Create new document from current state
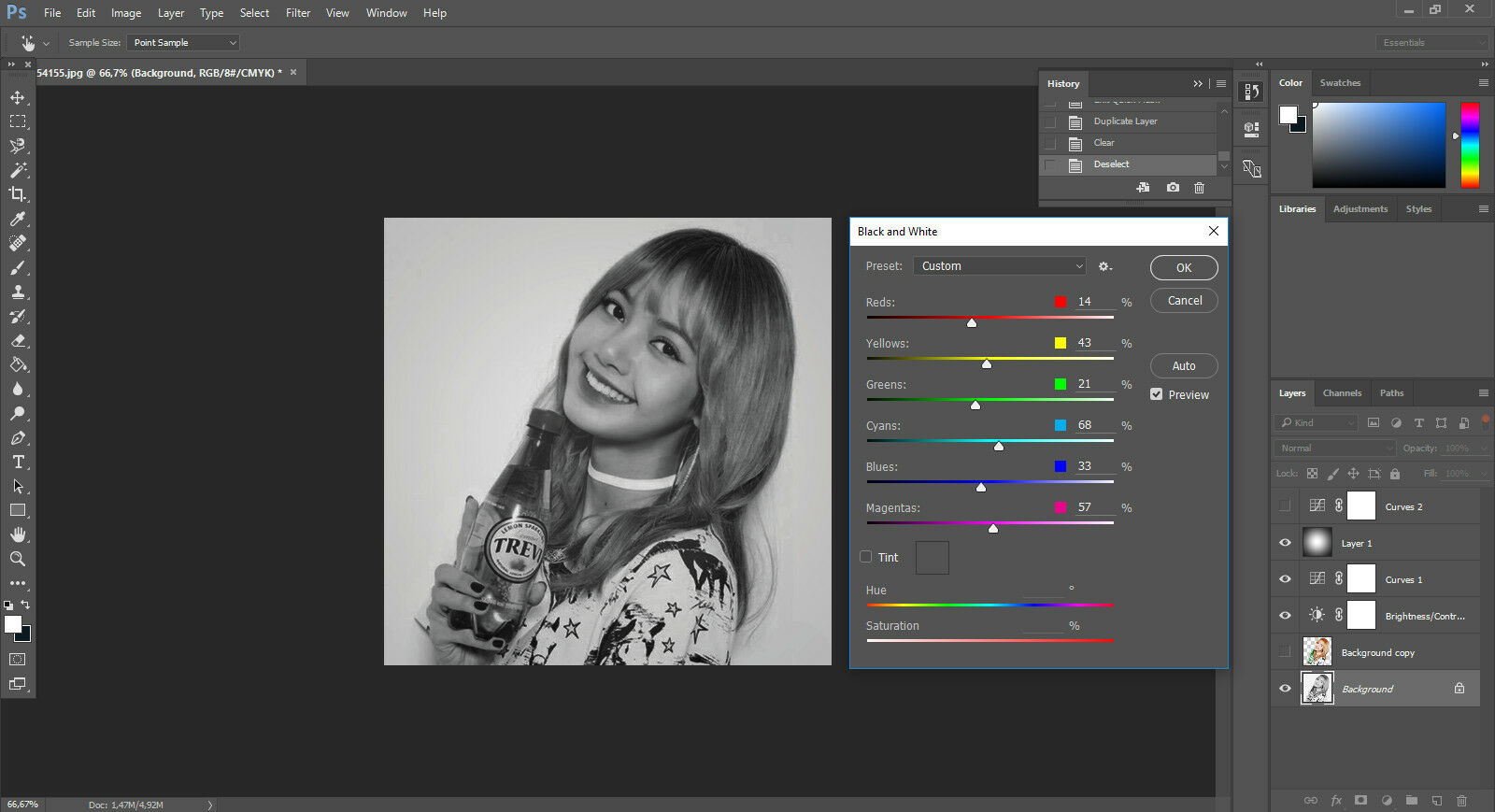1495x812 pixels. click(1143, 188)
